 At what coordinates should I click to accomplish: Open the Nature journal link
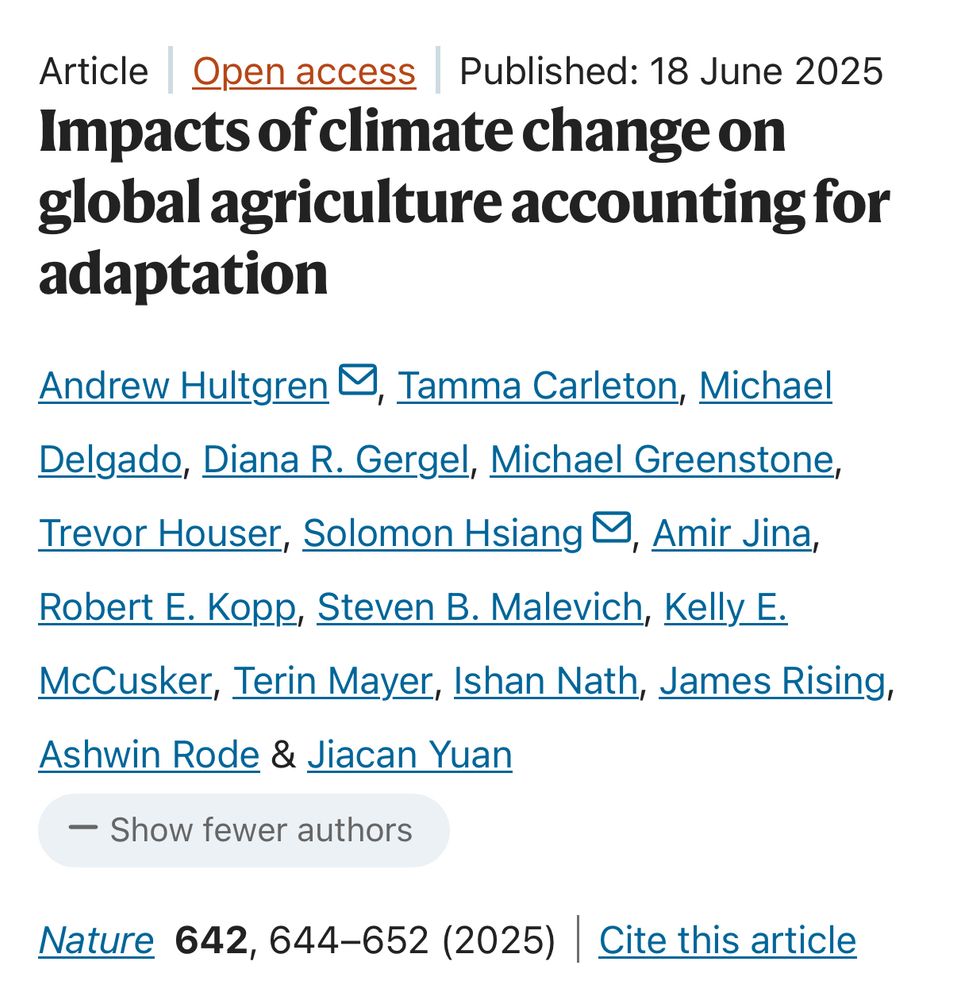click(96, 940)
